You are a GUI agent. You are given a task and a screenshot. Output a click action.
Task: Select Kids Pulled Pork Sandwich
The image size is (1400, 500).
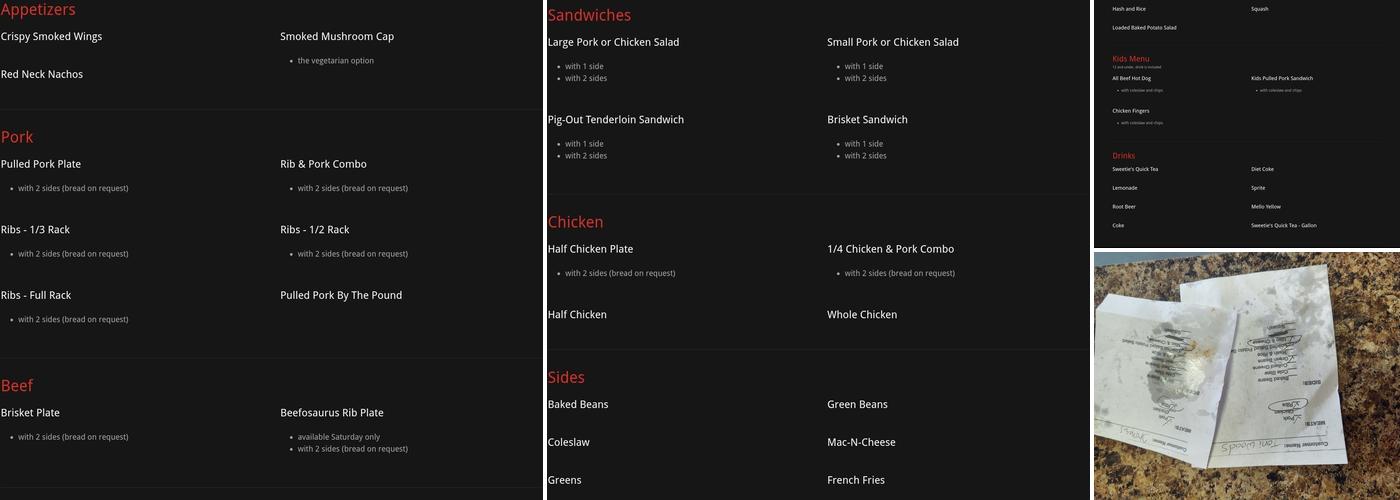pyautogui.click(x=1282, y=78)
